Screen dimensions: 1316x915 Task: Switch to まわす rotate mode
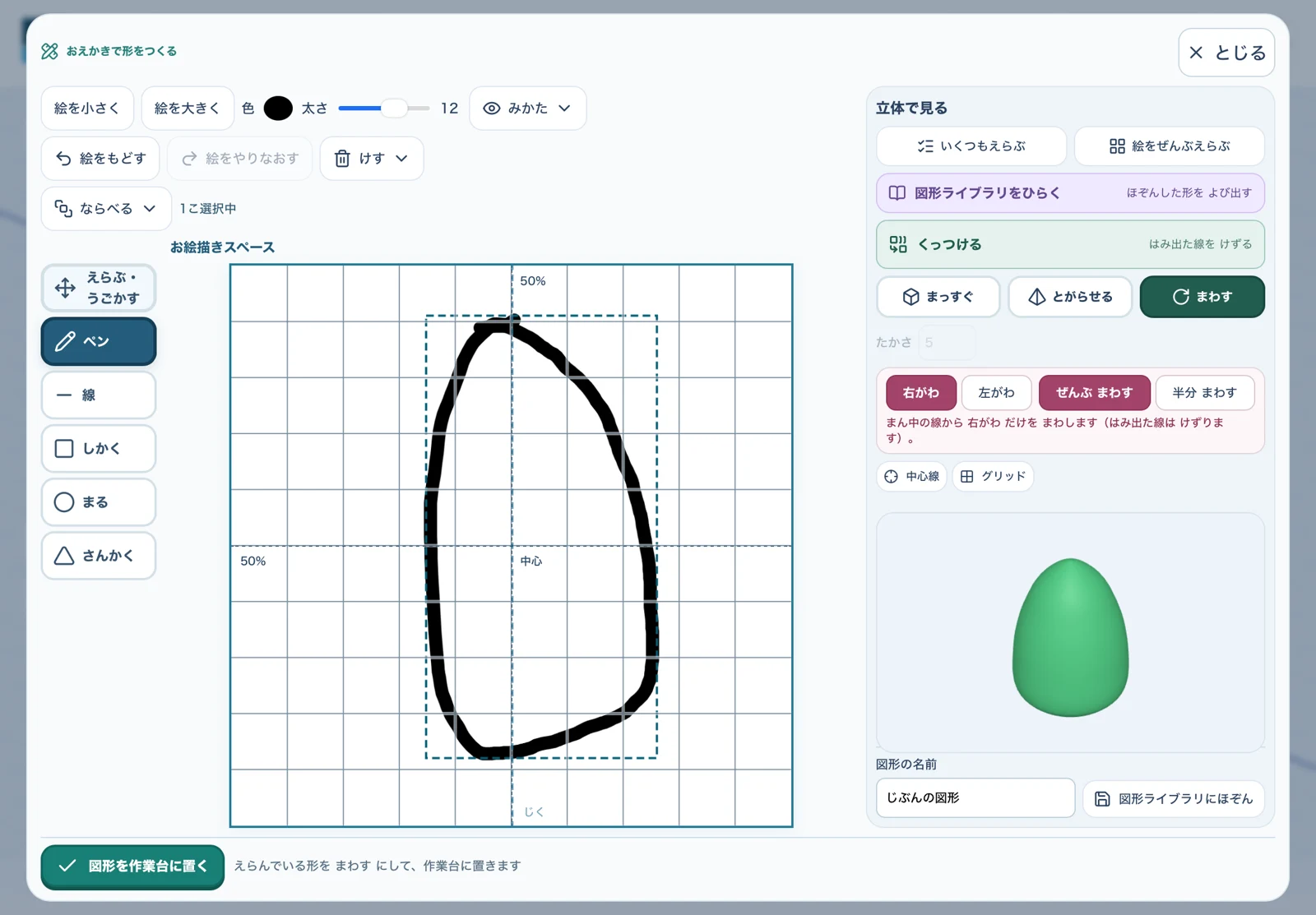click(1202, 297)
